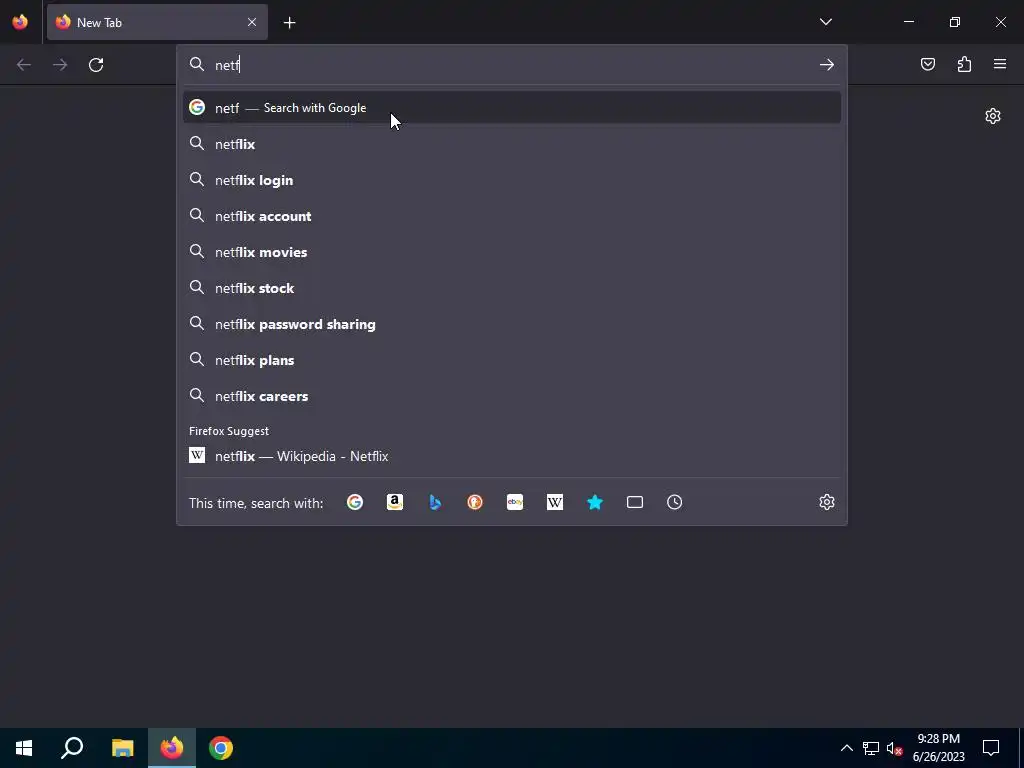The width and height of the screenshot is (1024, 768).
Task: Choose the 'netflix login' suggestion
Action: (511, 180)
